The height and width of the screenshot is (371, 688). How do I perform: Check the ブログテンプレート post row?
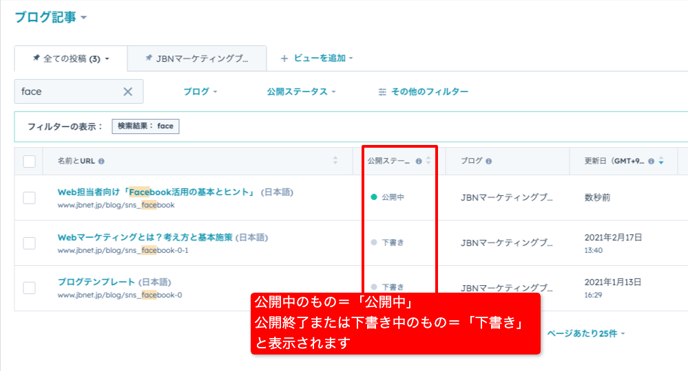coord(29,288)
